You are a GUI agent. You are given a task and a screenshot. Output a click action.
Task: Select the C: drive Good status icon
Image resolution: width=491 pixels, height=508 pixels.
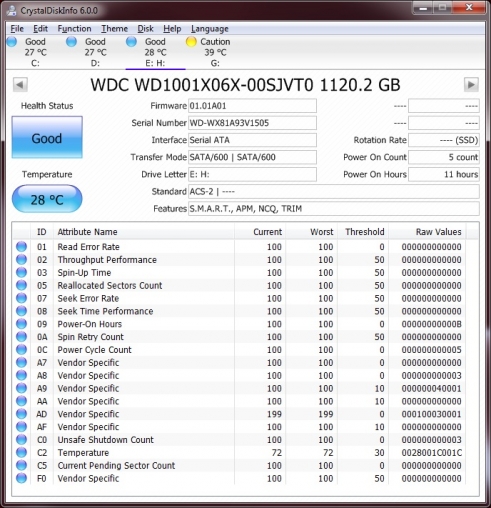click(12, 42)
